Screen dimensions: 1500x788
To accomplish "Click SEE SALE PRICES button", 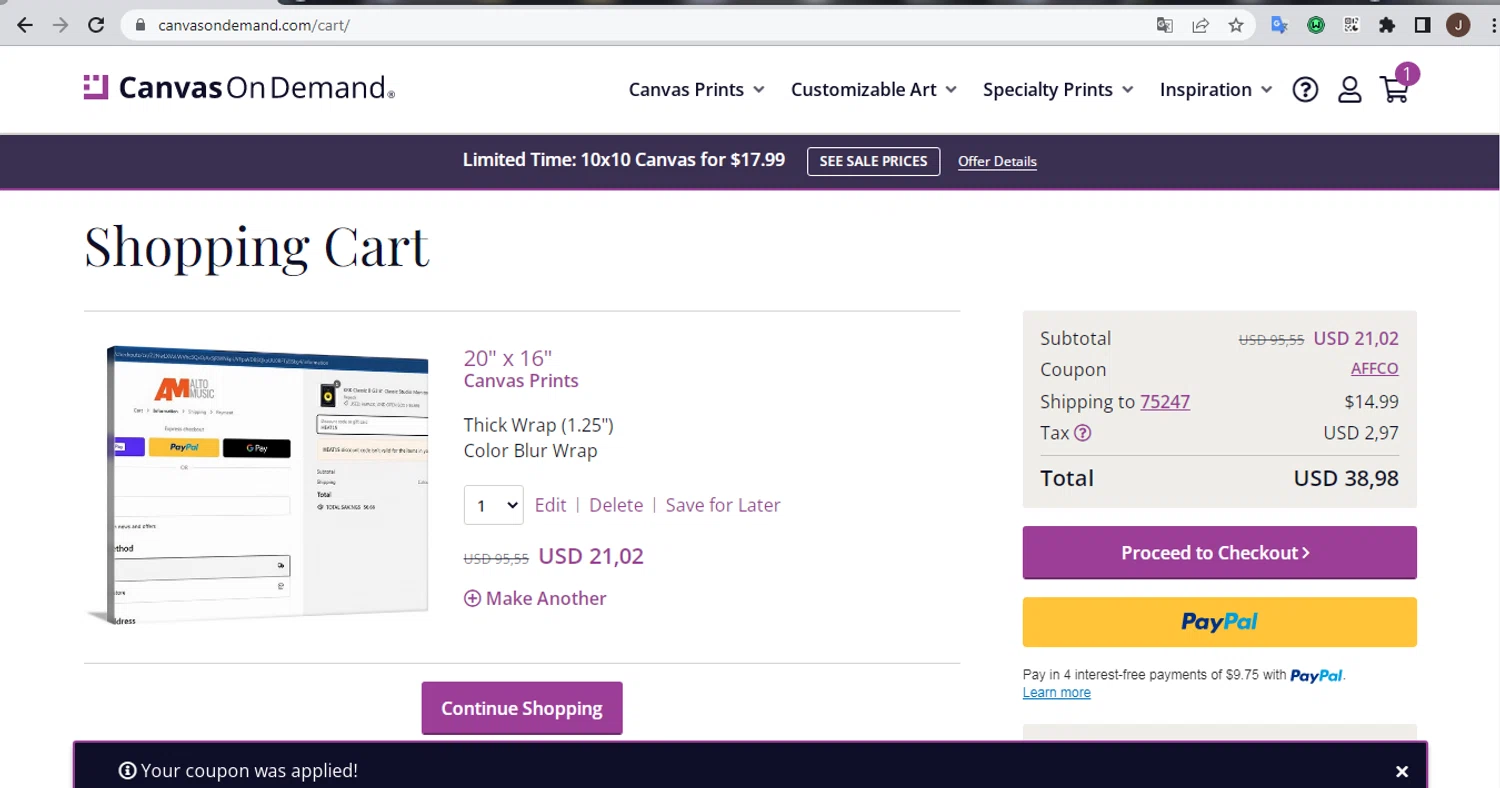I will 873,161.
